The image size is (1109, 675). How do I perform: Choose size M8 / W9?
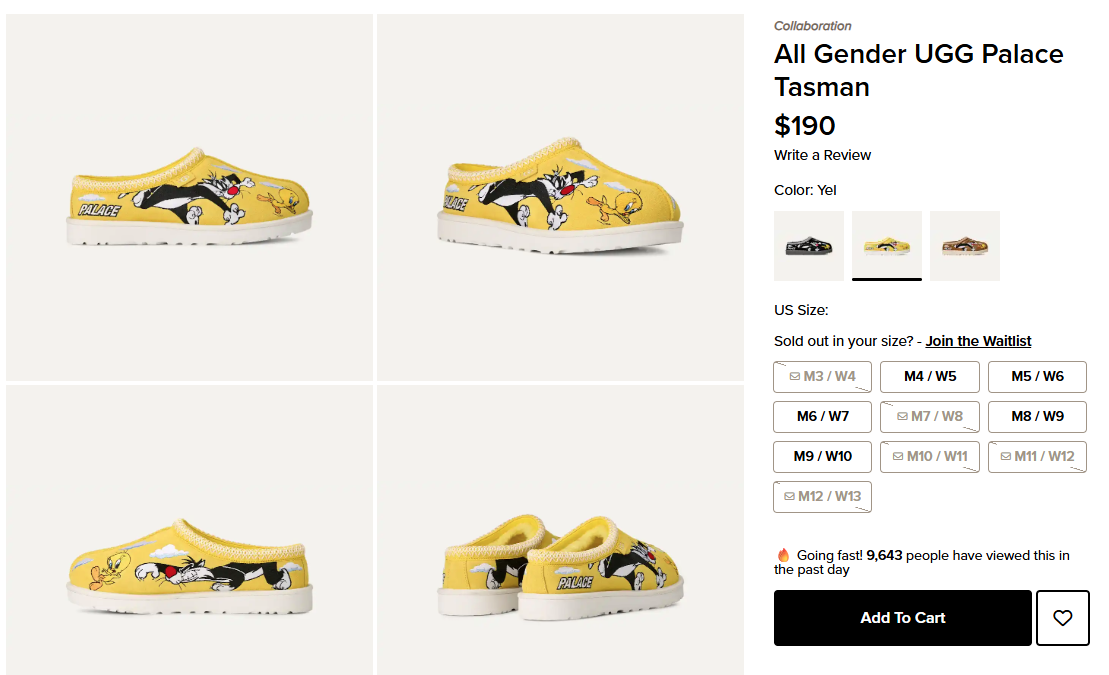[x=1037, y=417]
